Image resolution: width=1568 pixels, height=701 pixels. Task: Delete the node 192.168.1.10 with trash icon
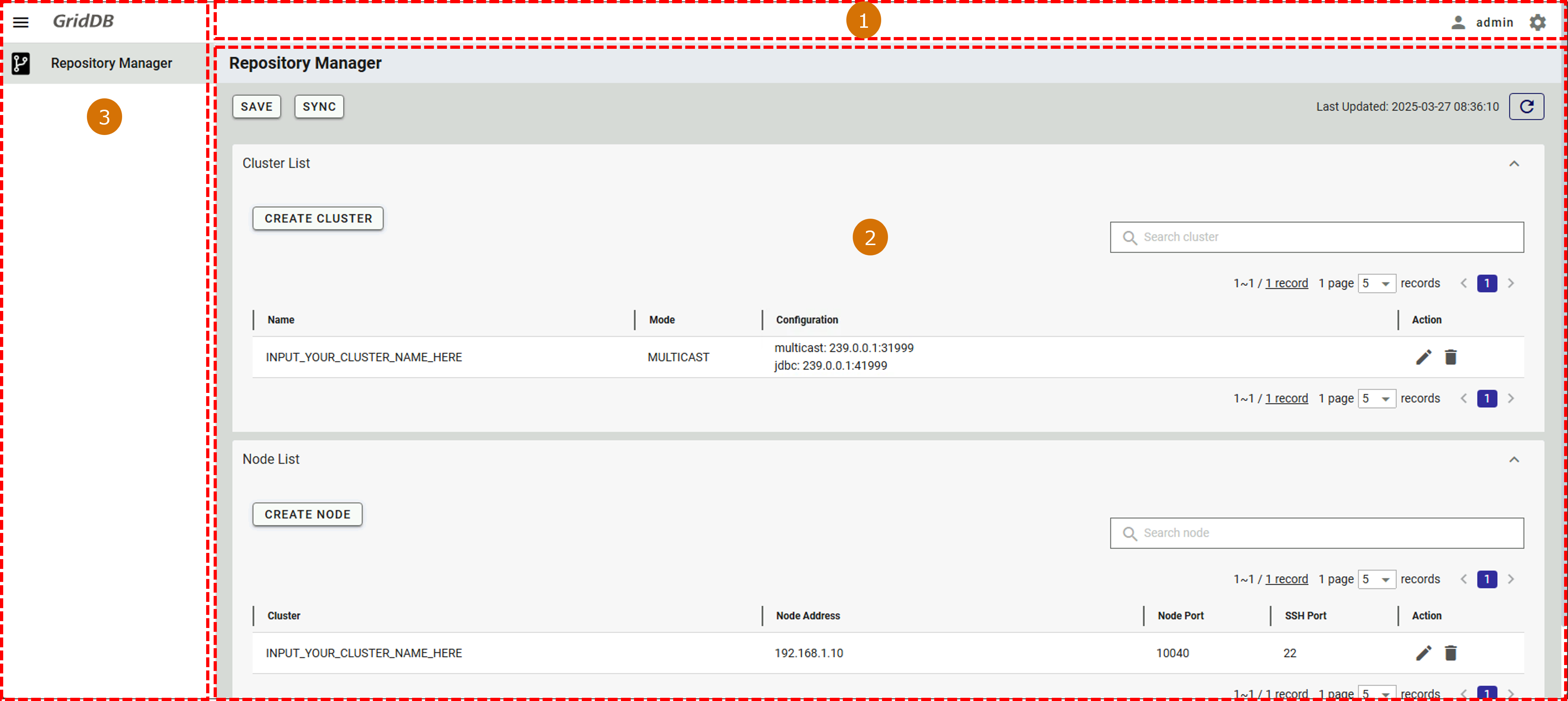[1451, 653]
